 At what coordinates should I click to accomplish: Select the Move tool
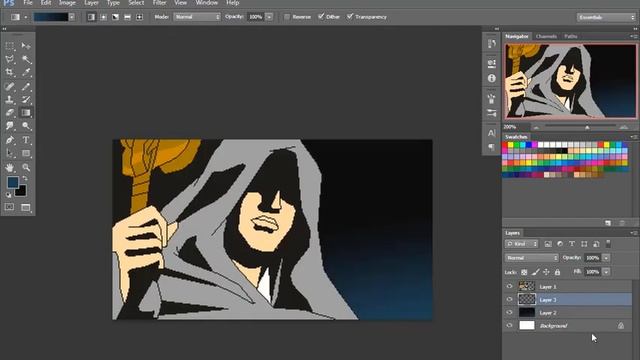26,46
